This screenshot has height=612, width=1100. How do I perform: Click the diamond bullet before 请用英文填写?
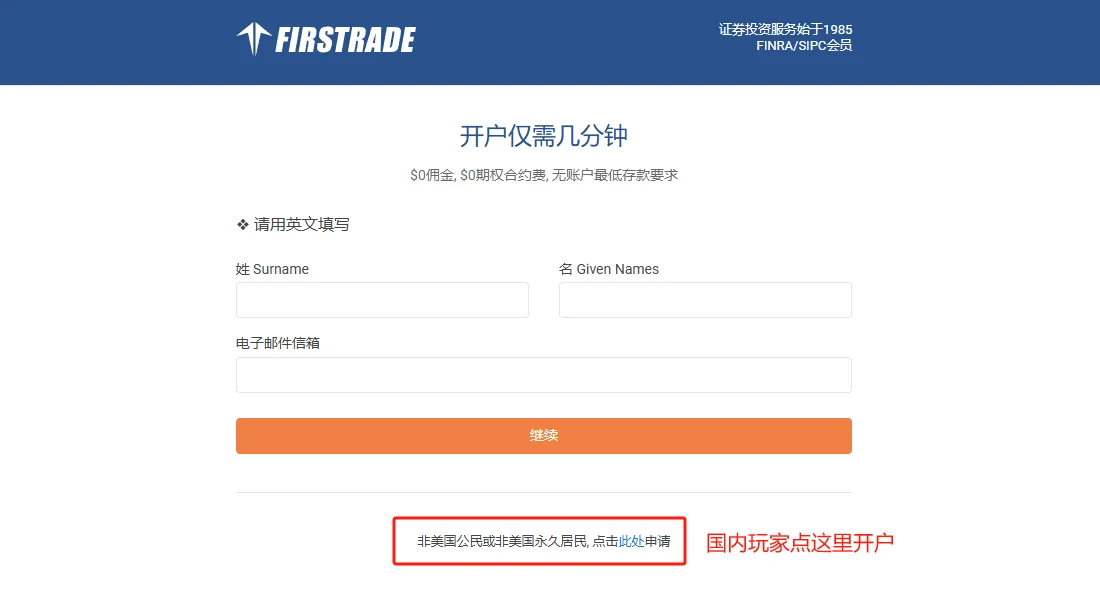point(243,225)
